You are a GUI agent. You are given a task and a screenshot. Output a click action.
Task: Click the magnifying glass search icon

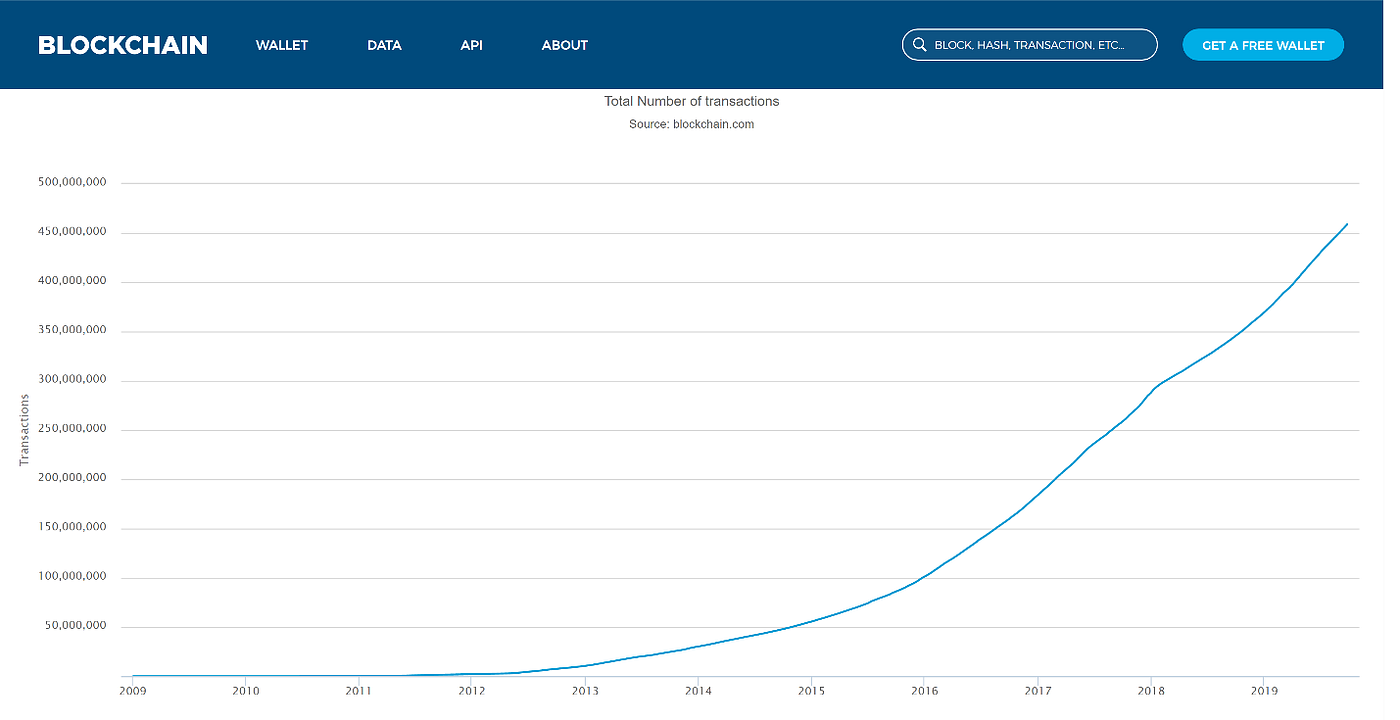point(919,44)
